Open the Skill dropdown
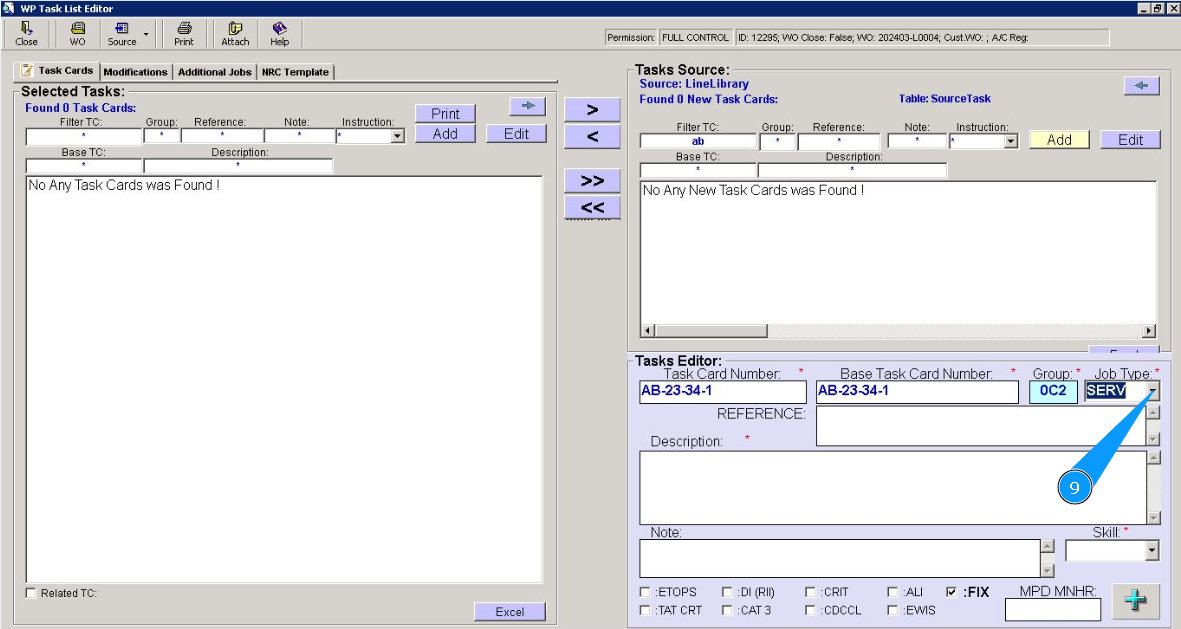The image size is (1181, 629). 1152,551
